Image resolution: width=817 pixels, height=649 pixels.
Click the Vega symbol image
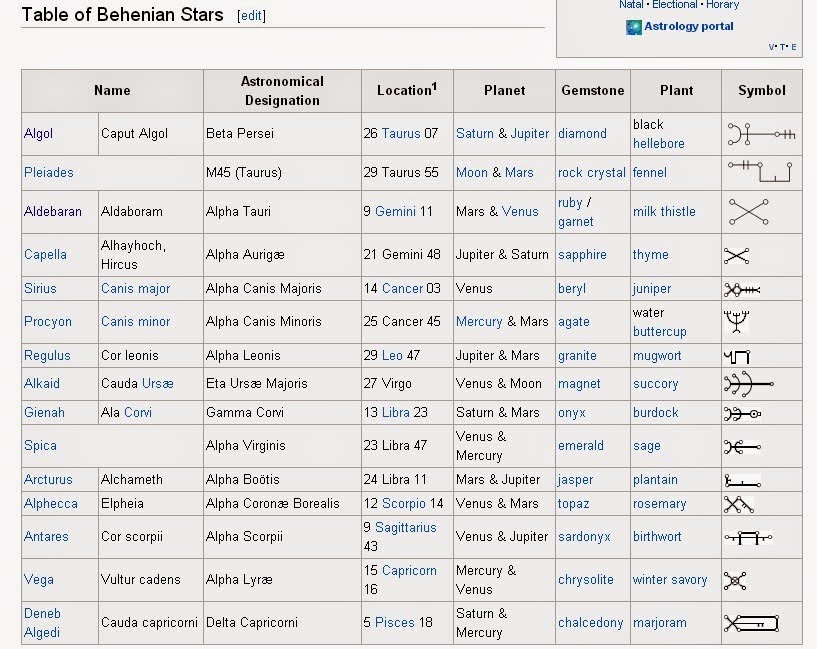click(737, 580)
